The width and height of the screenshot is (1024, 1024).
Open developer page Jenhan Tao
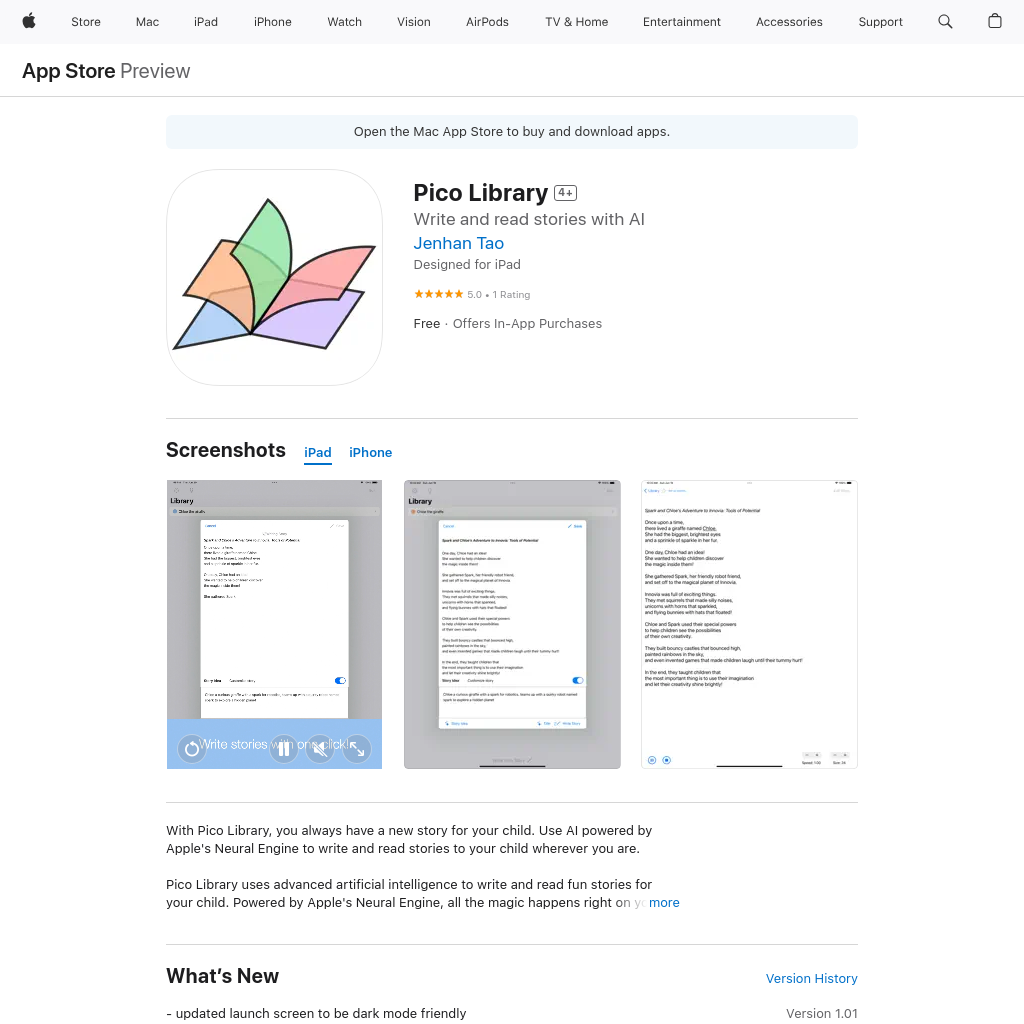pyautogui.click(x=458, y=243)
